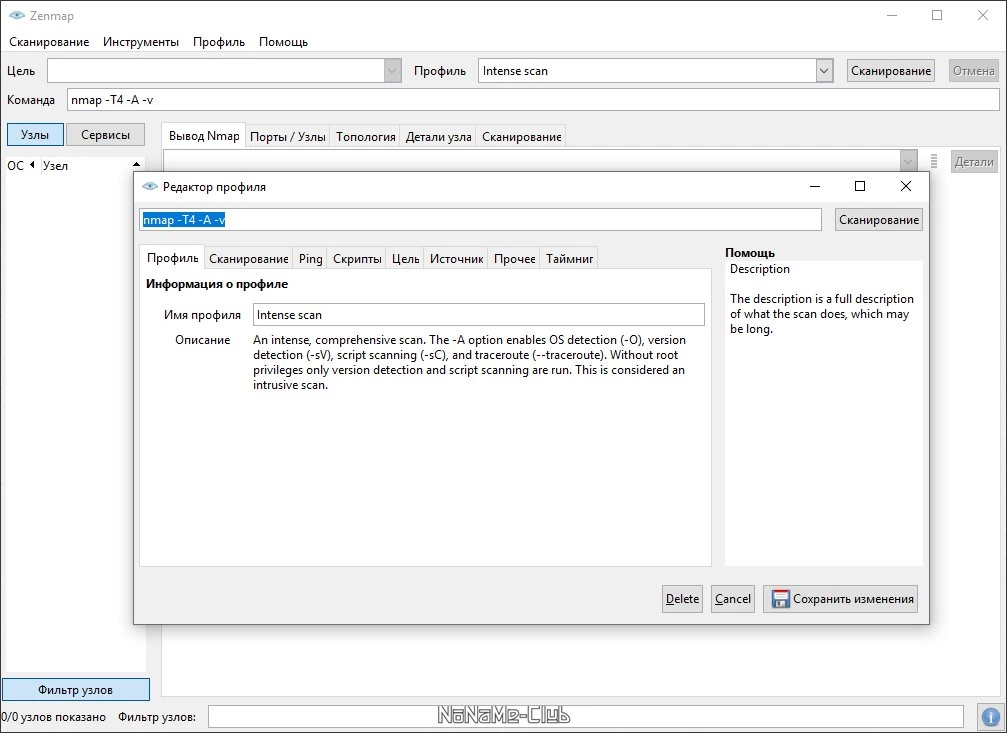Screen dimensions: 1007x733
Task: Expand the Nmap output scan selector dropdown
Action: click(x=908, y=161)
